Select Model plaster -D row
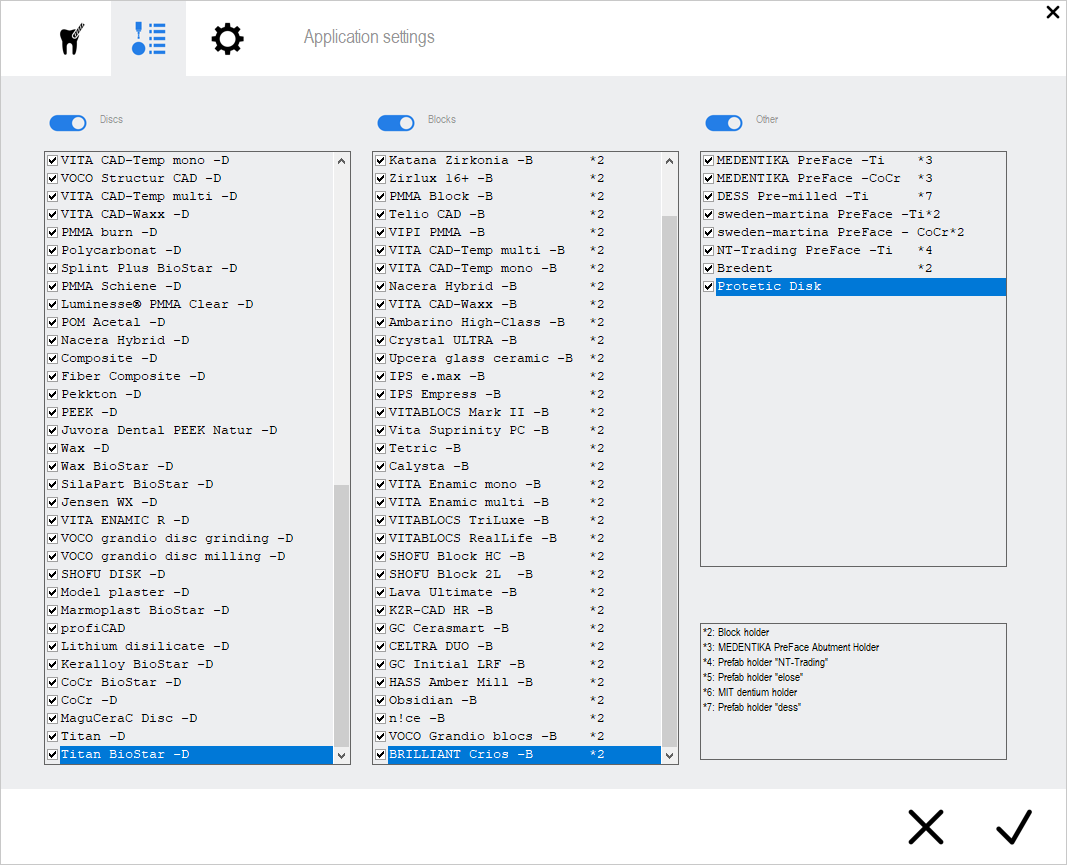The width and height of the screenshot is (1067, 865). (x=190, y=592)
